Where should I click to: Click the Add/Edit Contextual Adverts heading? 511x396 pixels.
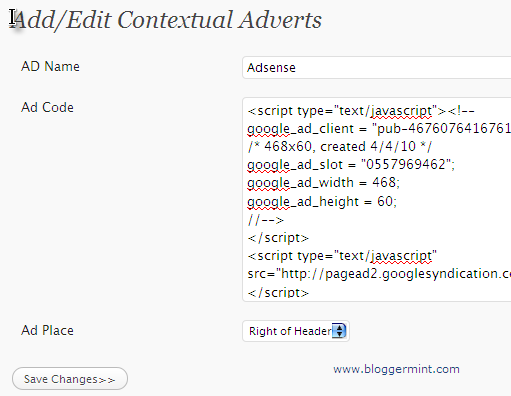[165, 20]
